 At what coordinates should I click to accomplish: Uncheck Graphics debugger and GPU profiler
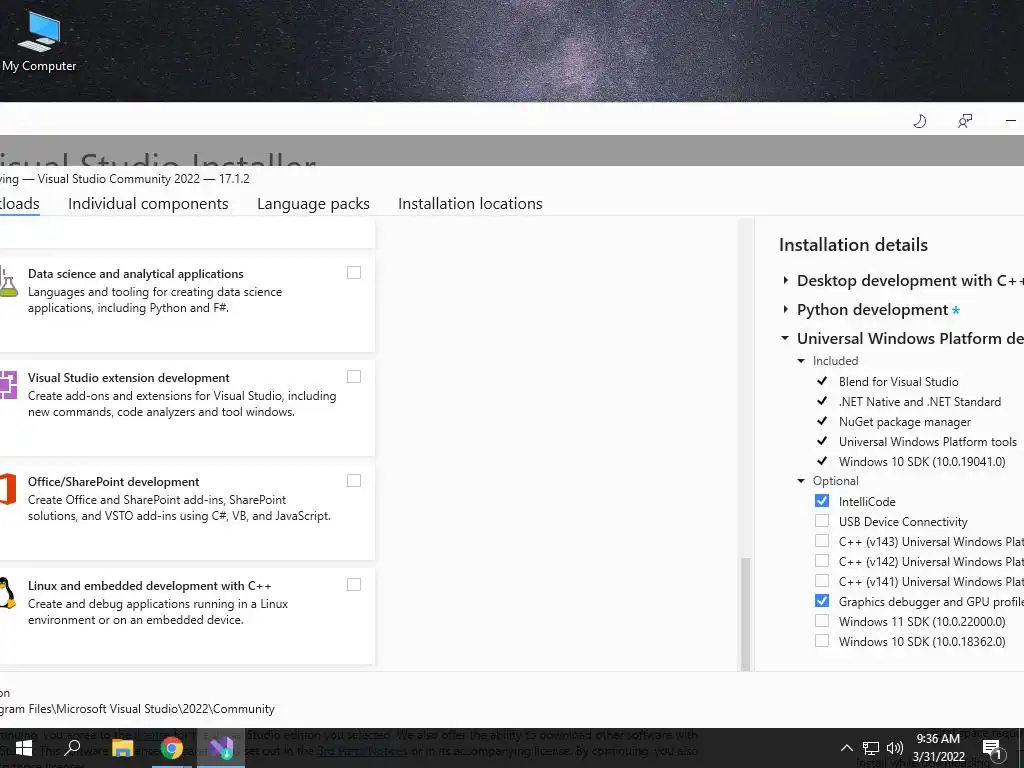[x=822, y=601]
